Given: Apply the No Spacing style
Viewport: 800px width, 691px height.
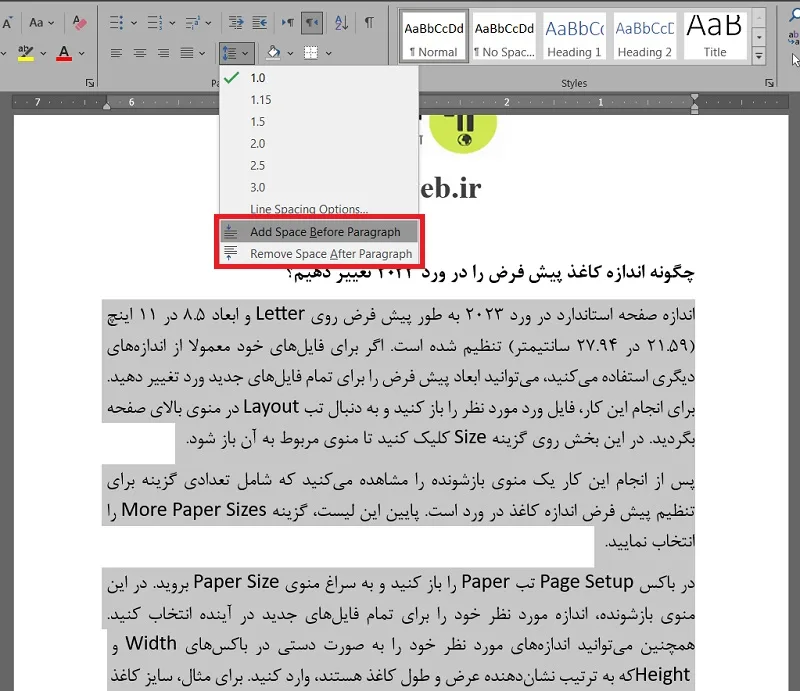Looking at the screenshot, I should click(504, 37).
